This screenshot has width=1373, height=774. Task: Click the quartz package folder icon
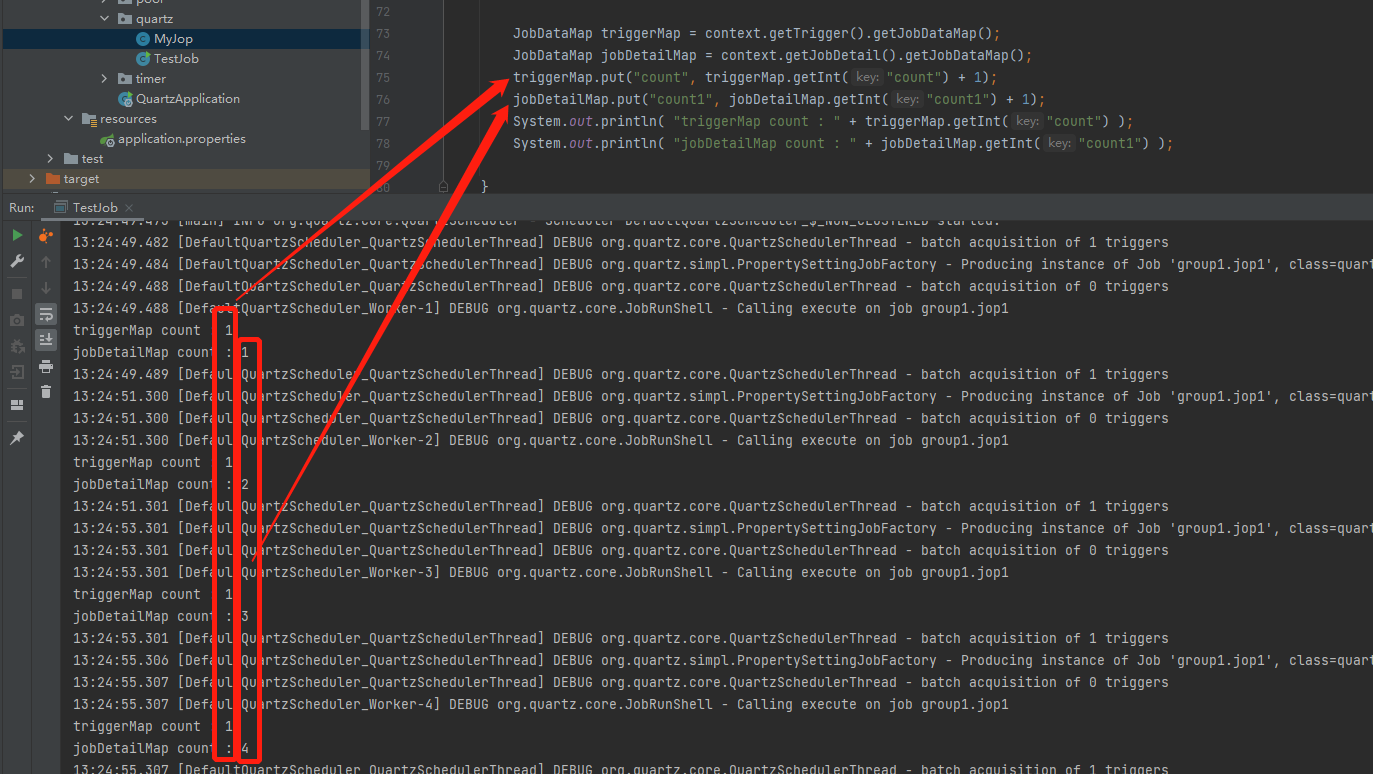tap(125, 19)
